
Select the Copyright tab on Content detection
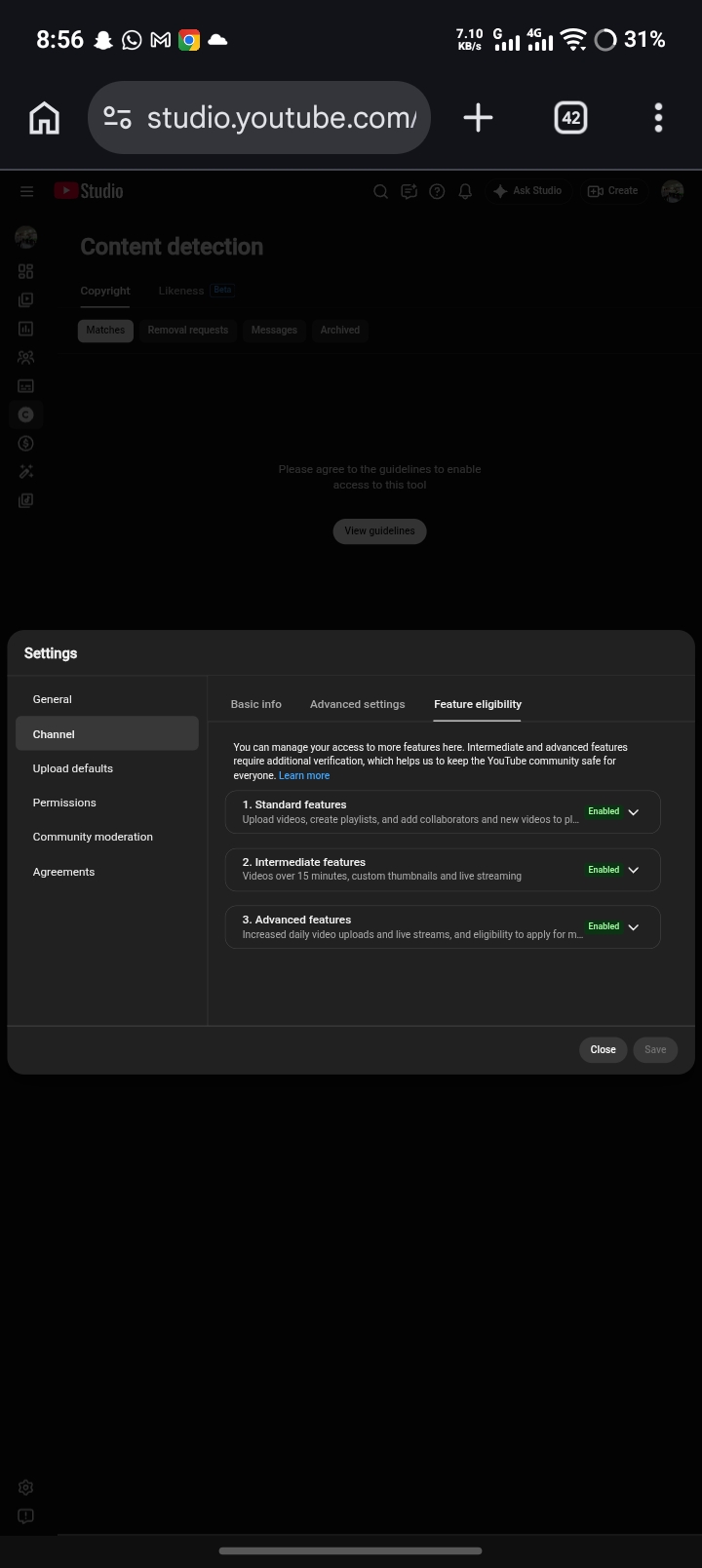click(105, 291)
